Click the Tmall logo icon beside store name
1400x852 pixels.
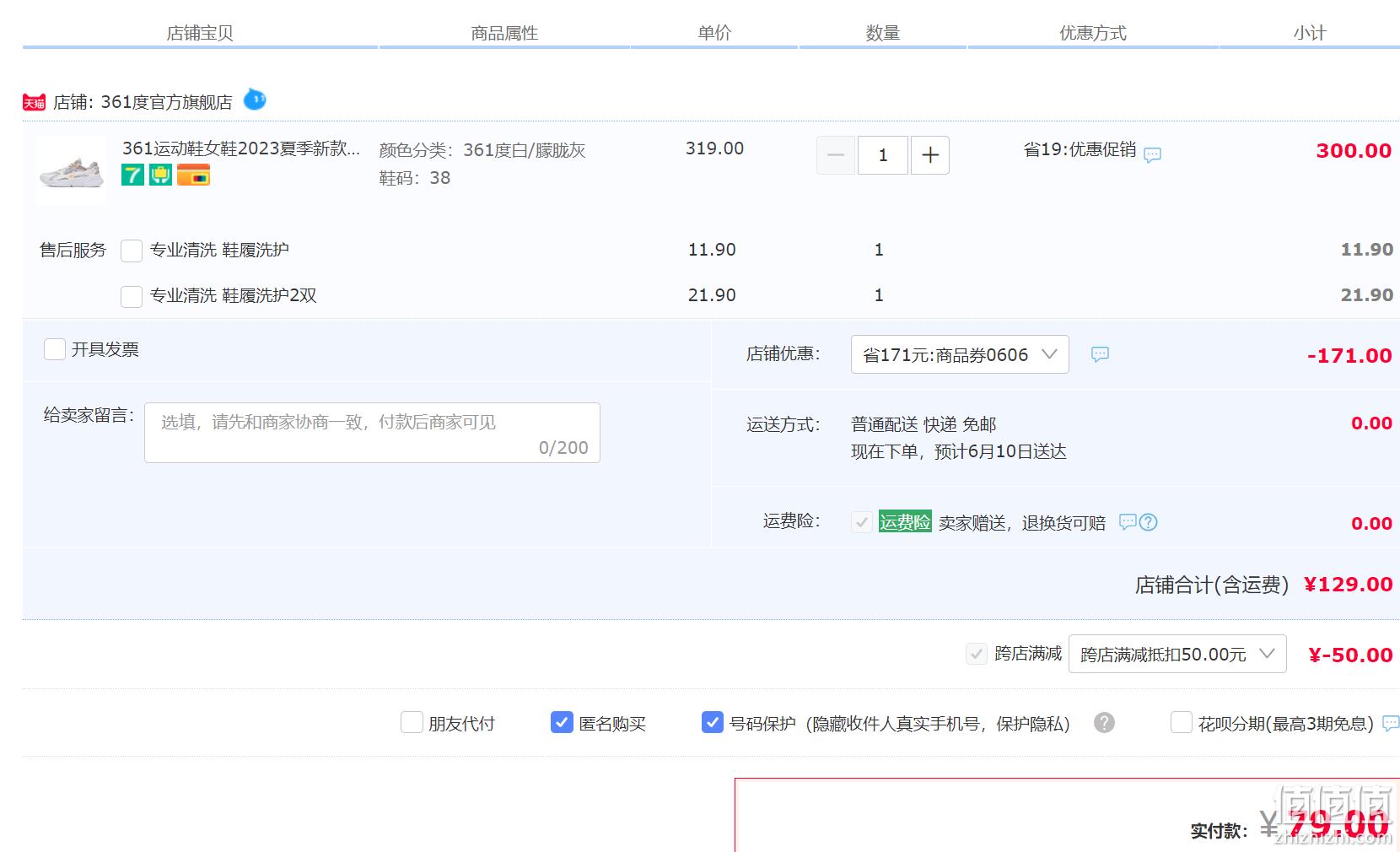tap(34, 103)
